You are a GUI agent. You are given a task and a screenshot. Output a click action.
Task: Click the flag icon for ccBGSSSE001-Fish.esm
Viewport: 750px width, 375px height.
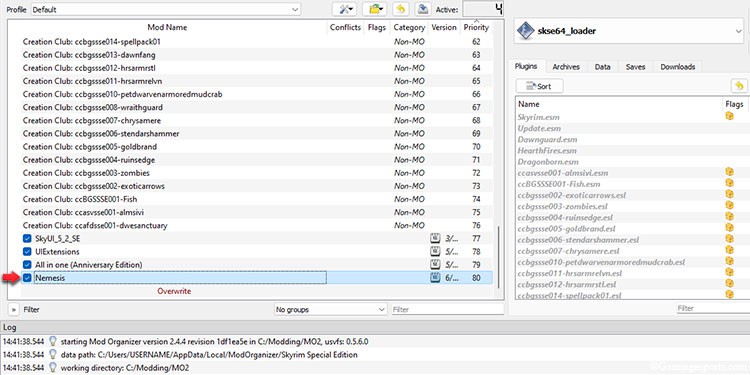click(x=729, y=183)
